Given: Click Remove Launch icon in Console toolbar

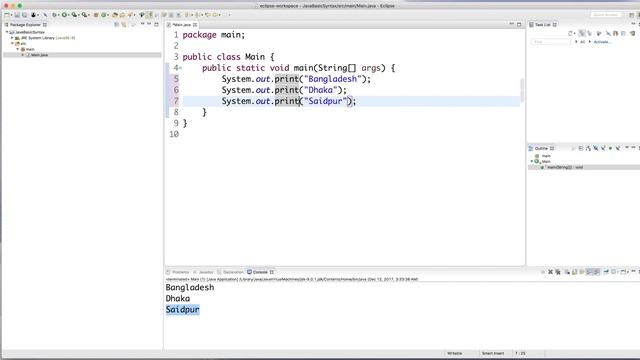Looking at the screenshot, I should pyautogui.click(x=551, y=272).
